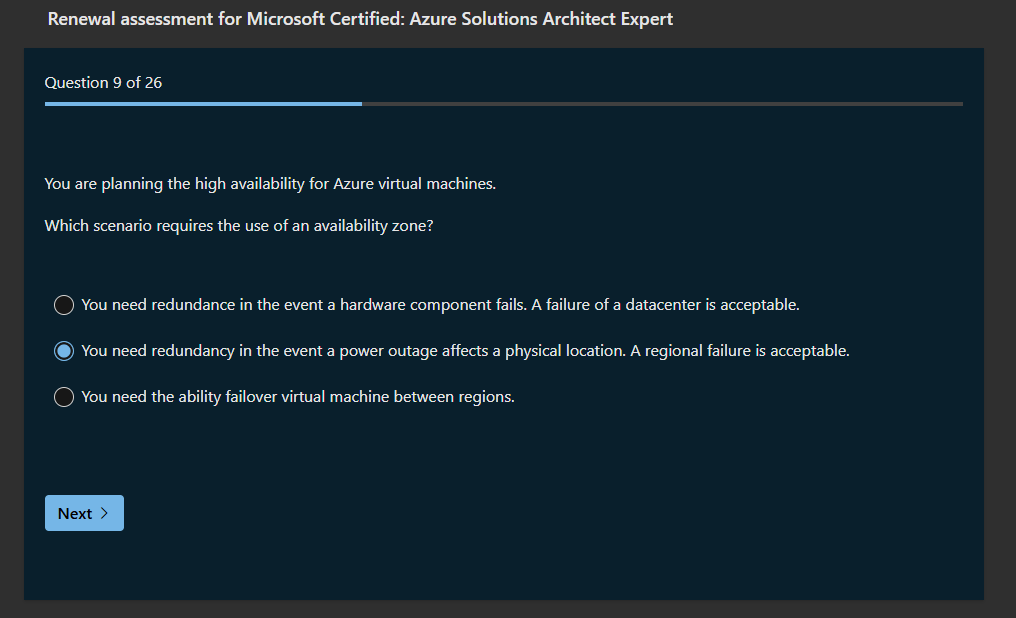Click the "Which scenario requires" question text
The width and height of the screenshot is (1016, 618).
coord(239,226)
